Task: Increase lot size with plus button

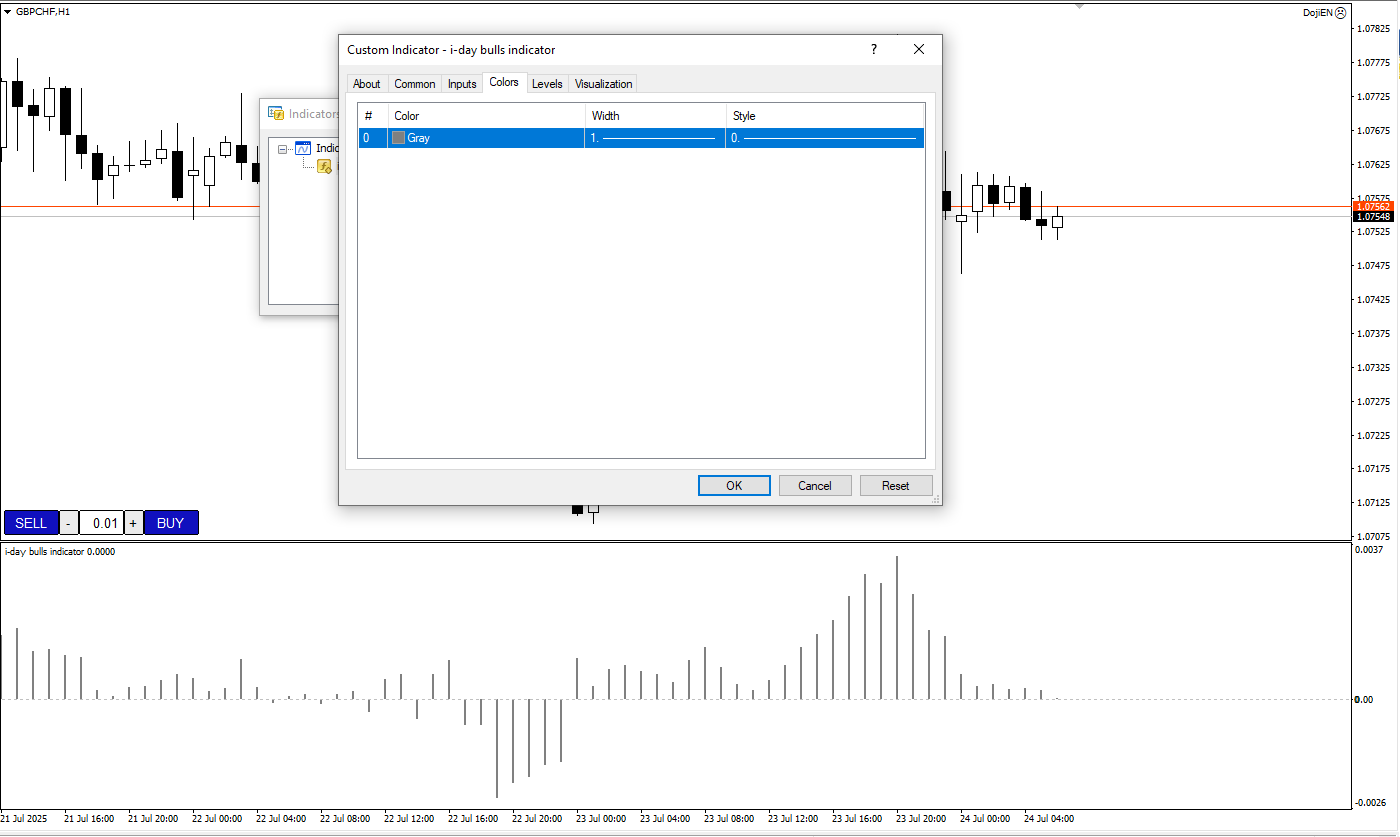Action: click(133, 523)
